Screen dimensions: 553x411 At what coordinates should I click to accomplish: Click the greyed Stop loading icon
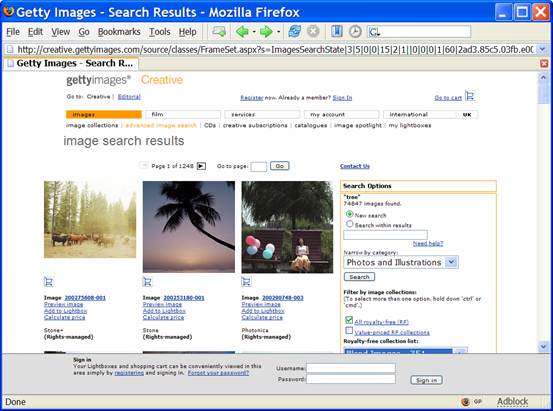tap(313, 32)
